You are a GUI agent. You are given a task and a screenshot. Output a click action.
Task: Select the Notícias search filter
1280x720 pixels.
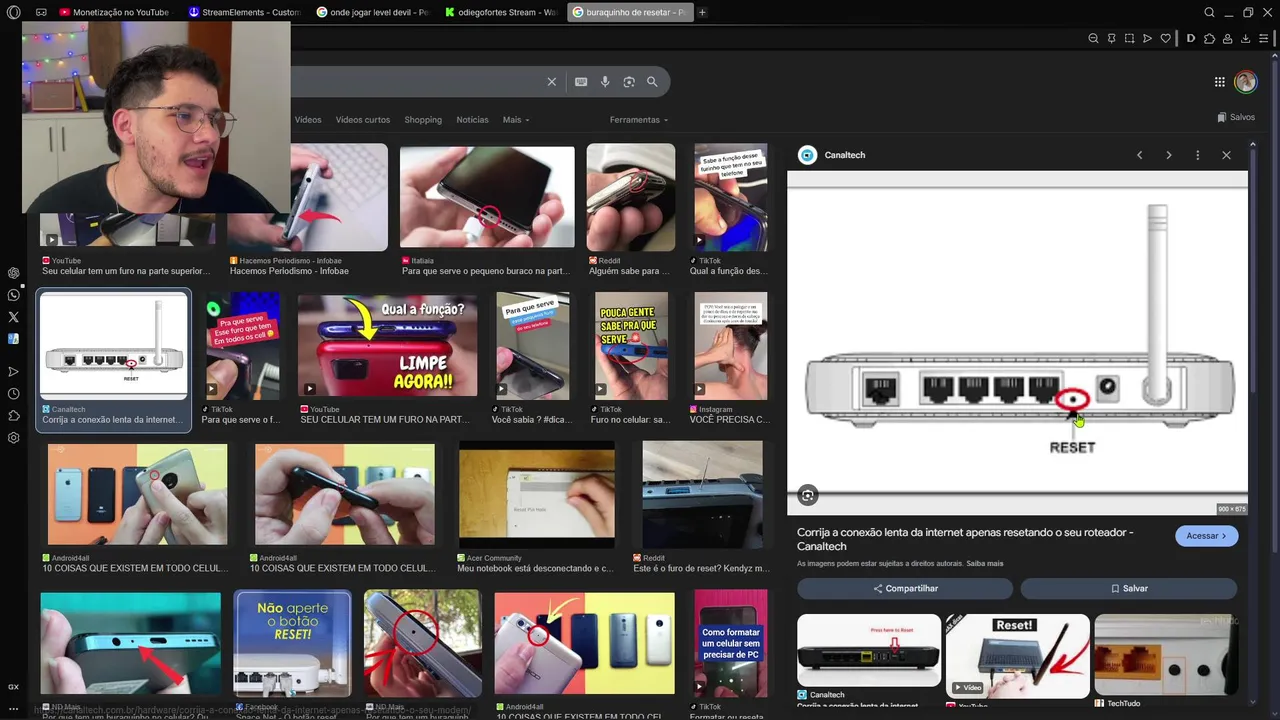[x=472, y=120]
